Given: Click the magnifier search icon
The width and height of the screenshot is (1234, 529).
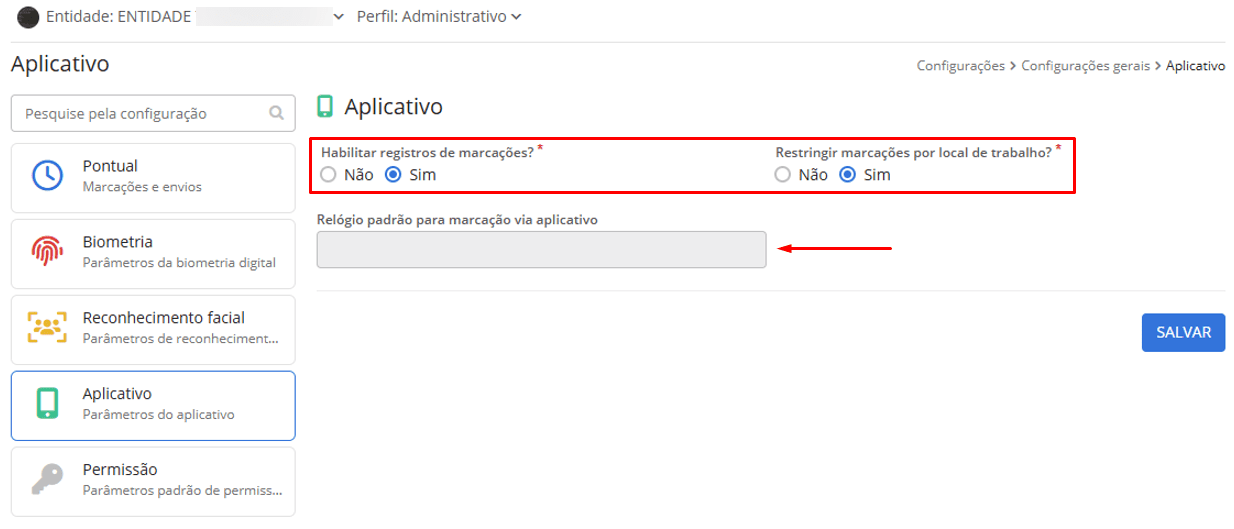Looking at the screenshot, I should click(276, 114).
